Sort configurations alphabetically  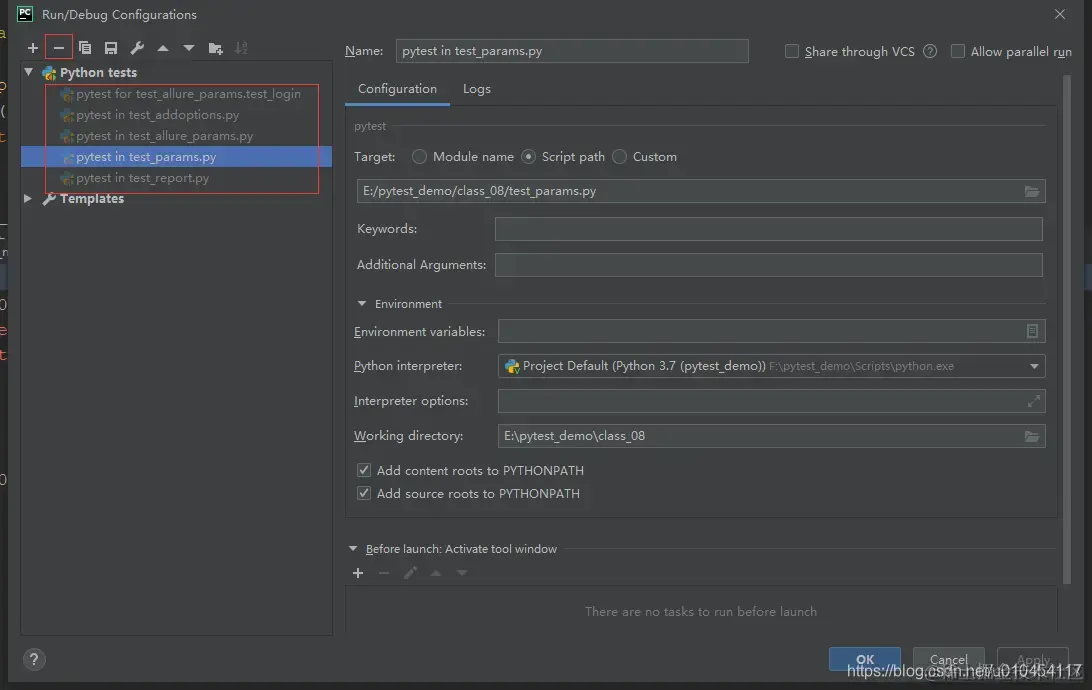241,48
